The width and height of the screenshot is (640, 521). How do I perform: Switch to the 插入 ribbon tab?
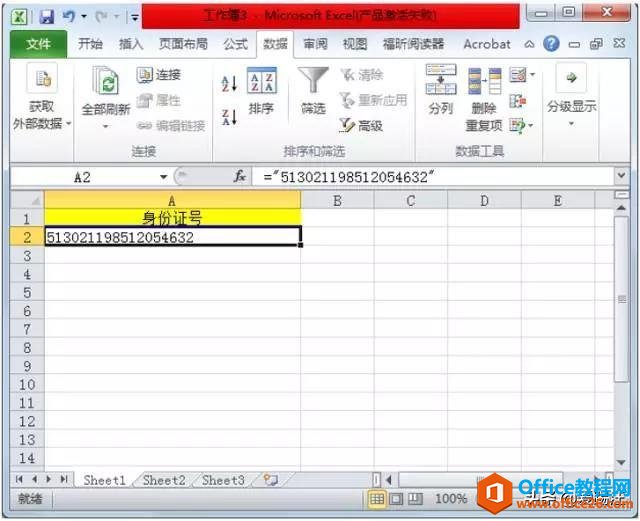[131, 44]
